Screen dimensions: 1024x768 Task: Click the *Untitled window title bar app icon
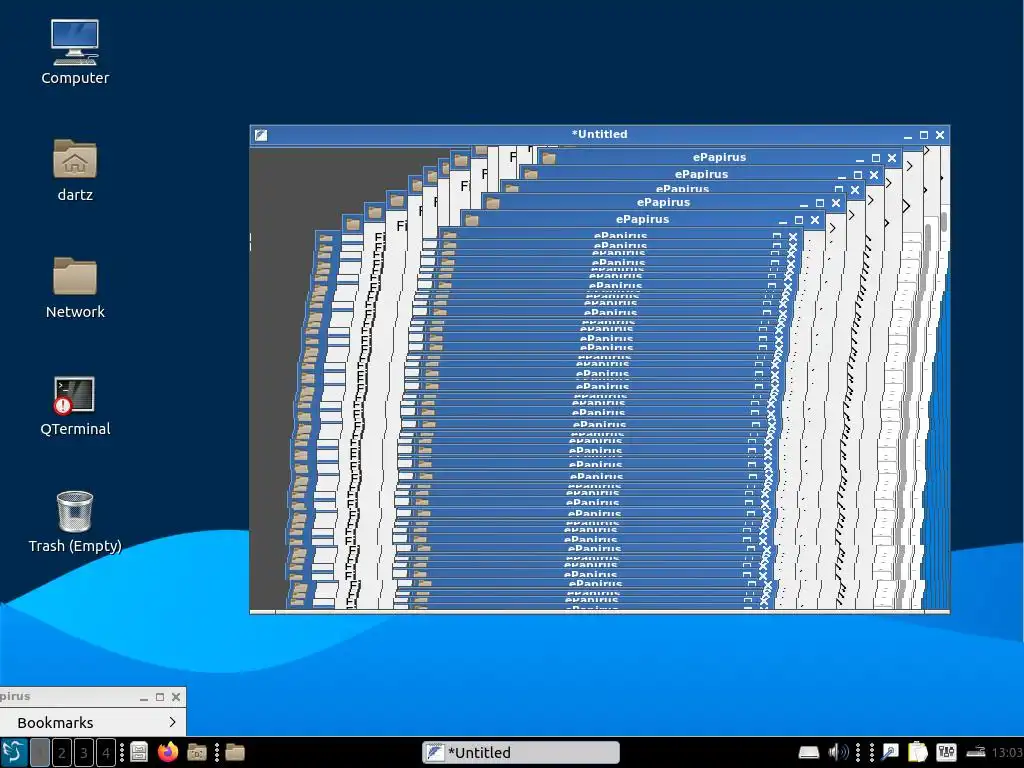pos(261,135)
